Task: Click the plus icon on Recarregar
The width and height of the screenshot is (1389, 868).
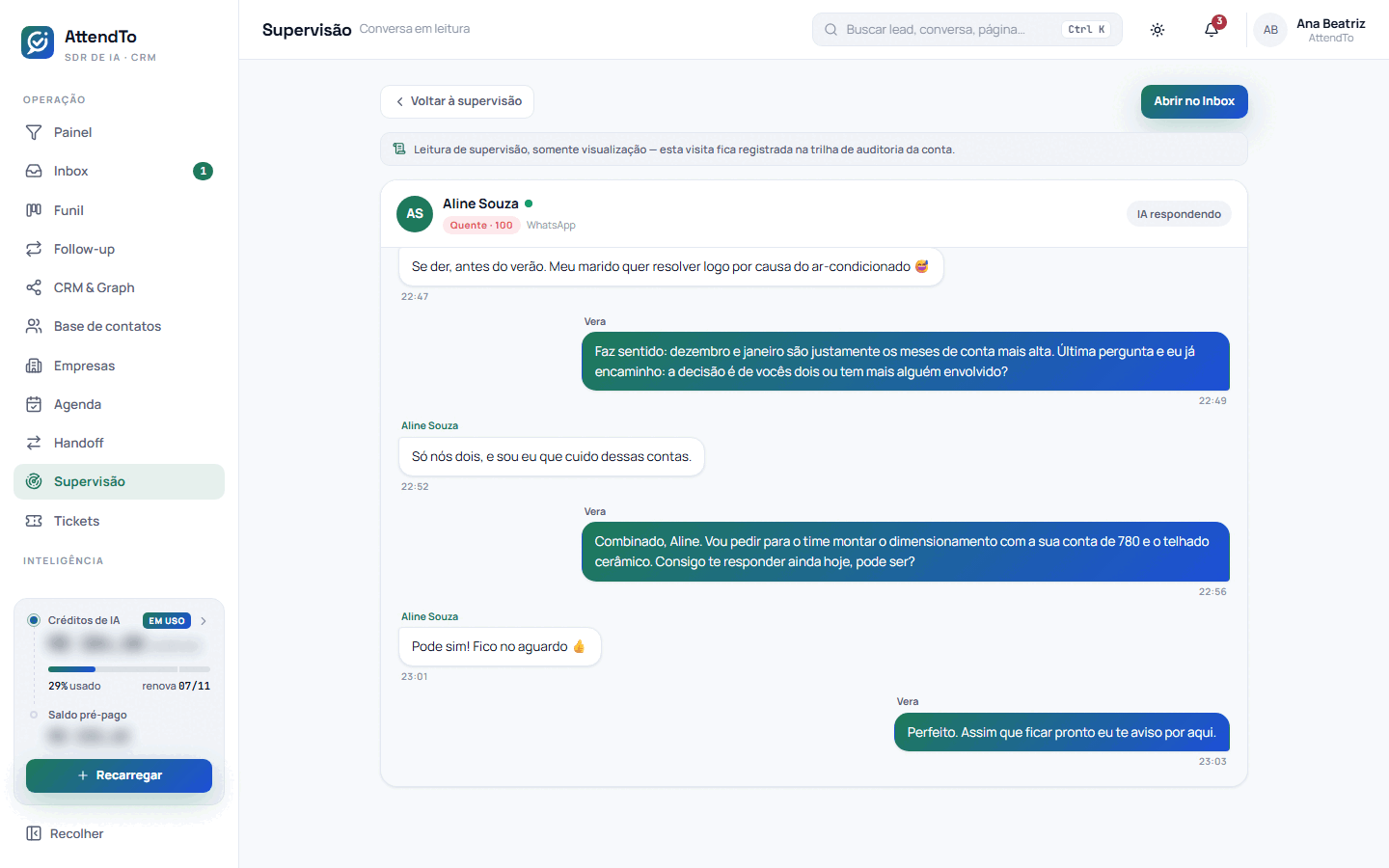Action: pyautogui.click(x=83, y=775)
